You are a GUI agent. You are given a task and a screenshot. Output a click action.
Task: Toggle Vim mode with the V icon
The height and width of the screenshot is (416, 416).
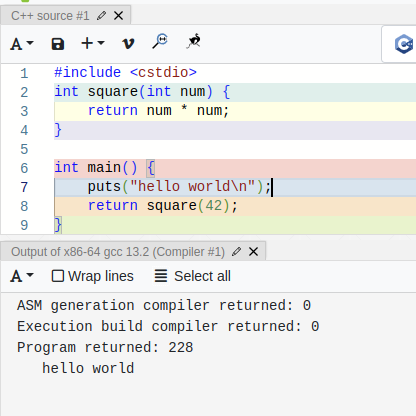click(128, 43)
